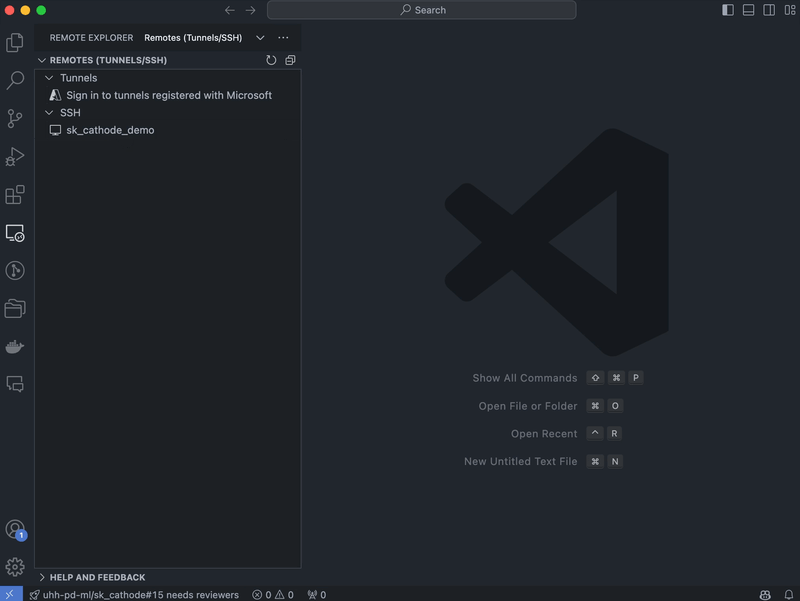Open the Git Graph activity icon
This screenshot has height=601, width=800.
(15, 270)
